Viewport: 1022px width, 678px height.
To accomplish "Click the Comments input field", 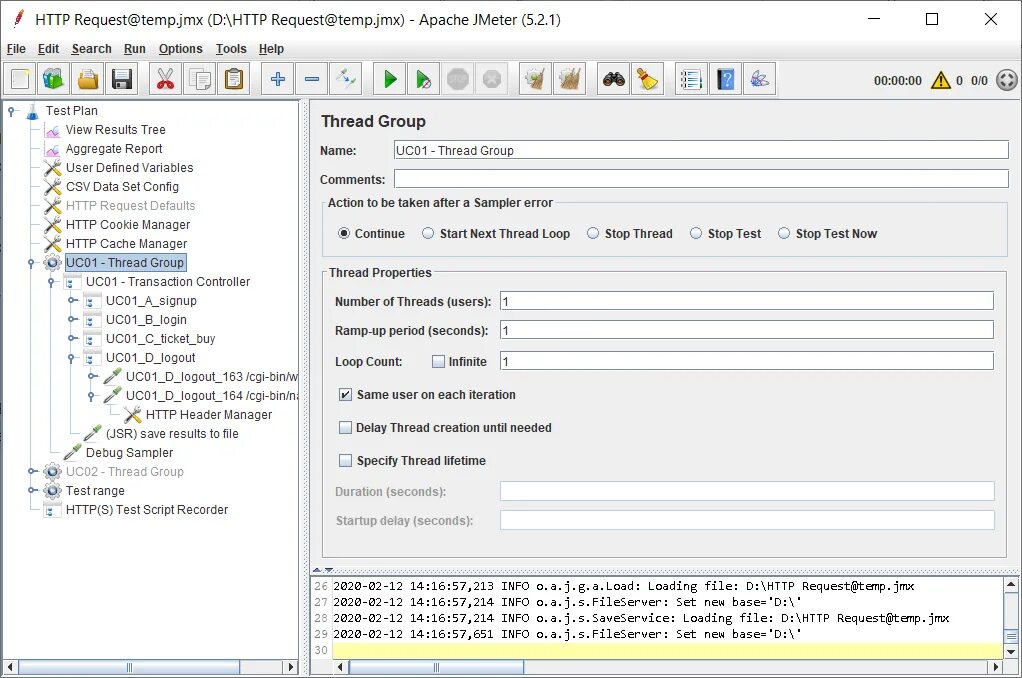I will click(701, 179).
